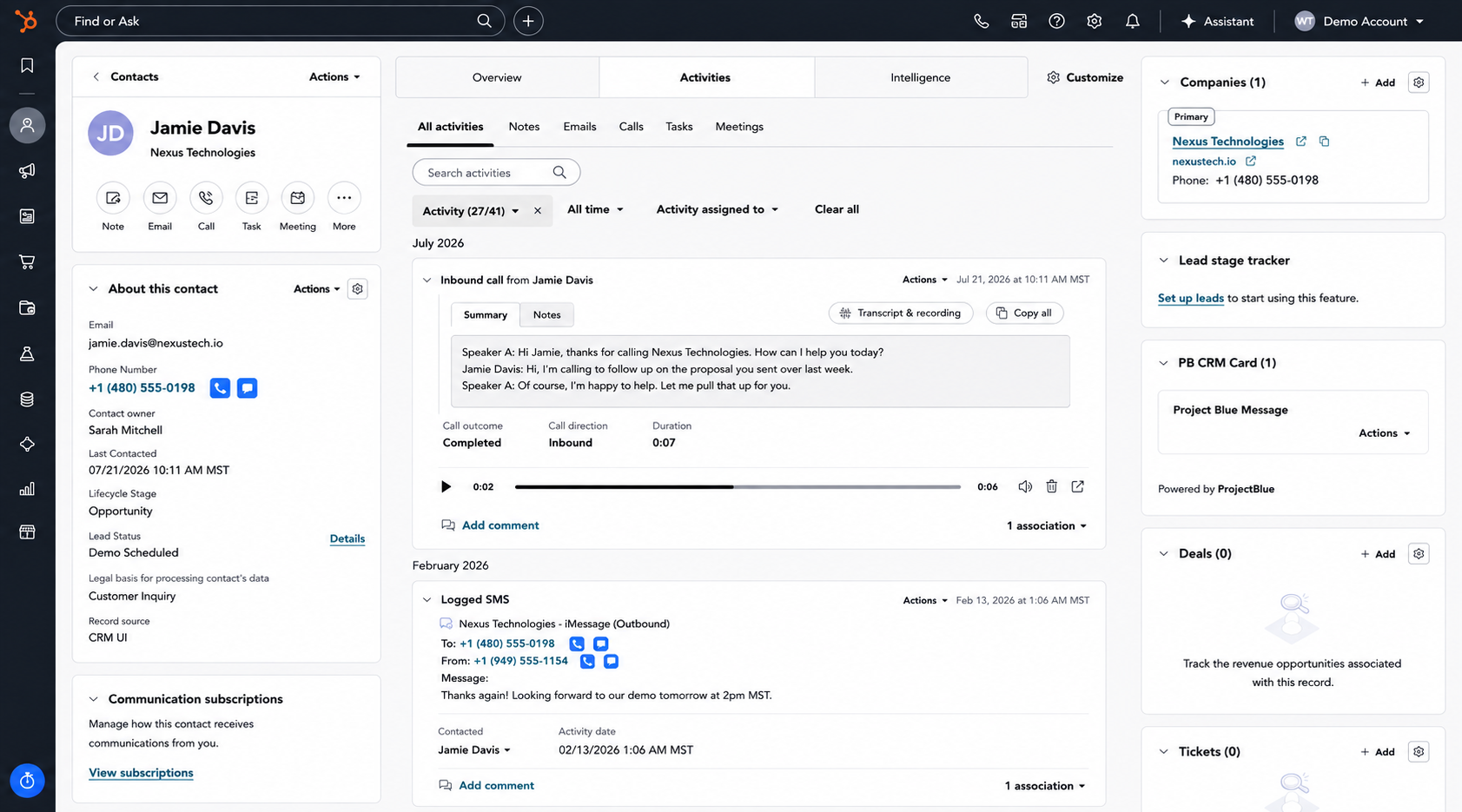Image resolution: width=1462 pixels, height=812 pixels.
Task: Open the inbound call 1 association dropdown
Action: [x=1047, y=525]
